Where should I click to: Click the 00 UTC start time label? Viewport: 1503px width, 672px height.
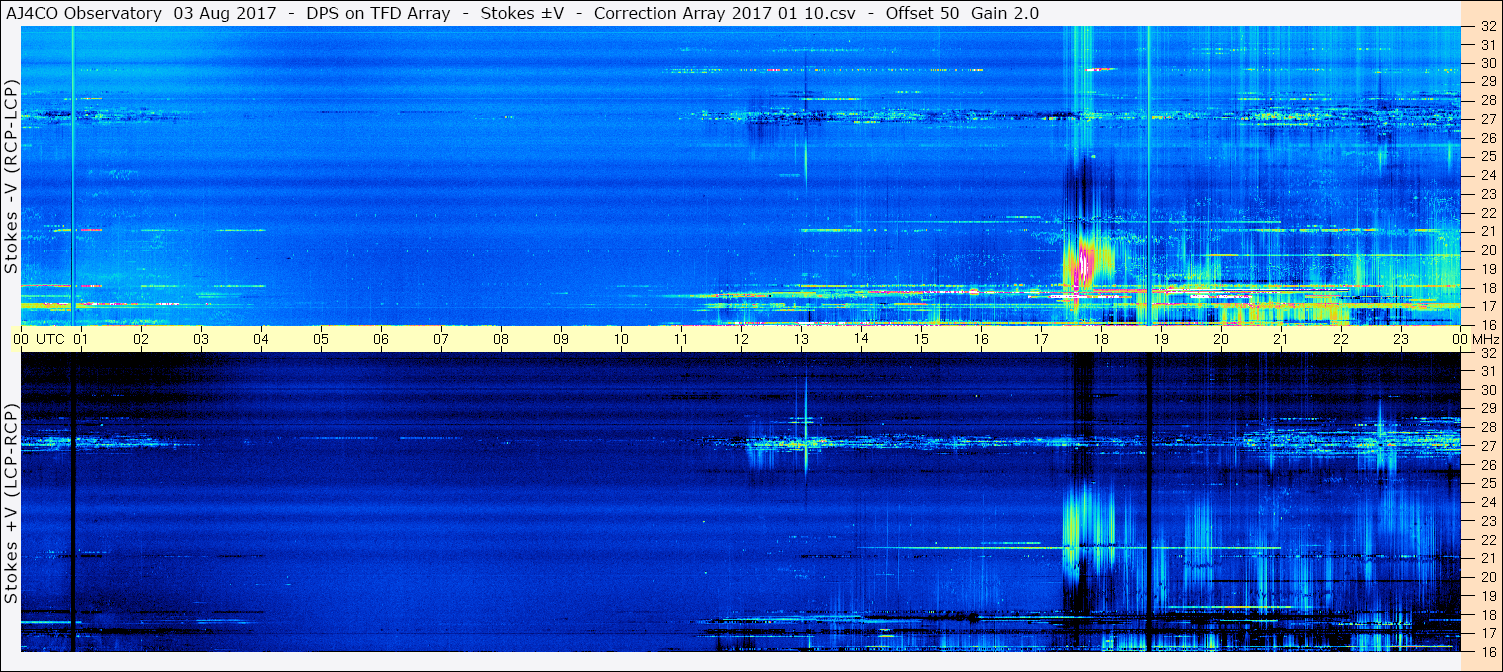click(x=39, y=339)
